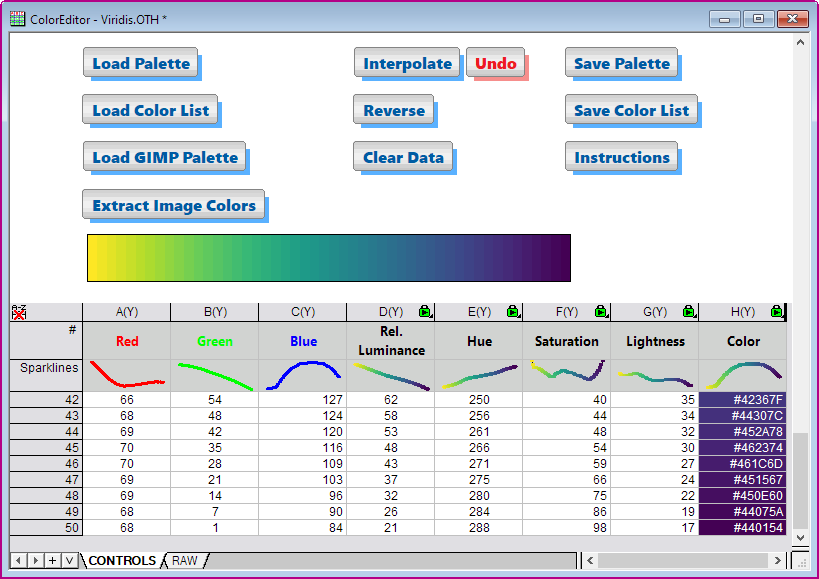
Task: Click the viridis gradient preview bar
Action: (x=329, y=258)
